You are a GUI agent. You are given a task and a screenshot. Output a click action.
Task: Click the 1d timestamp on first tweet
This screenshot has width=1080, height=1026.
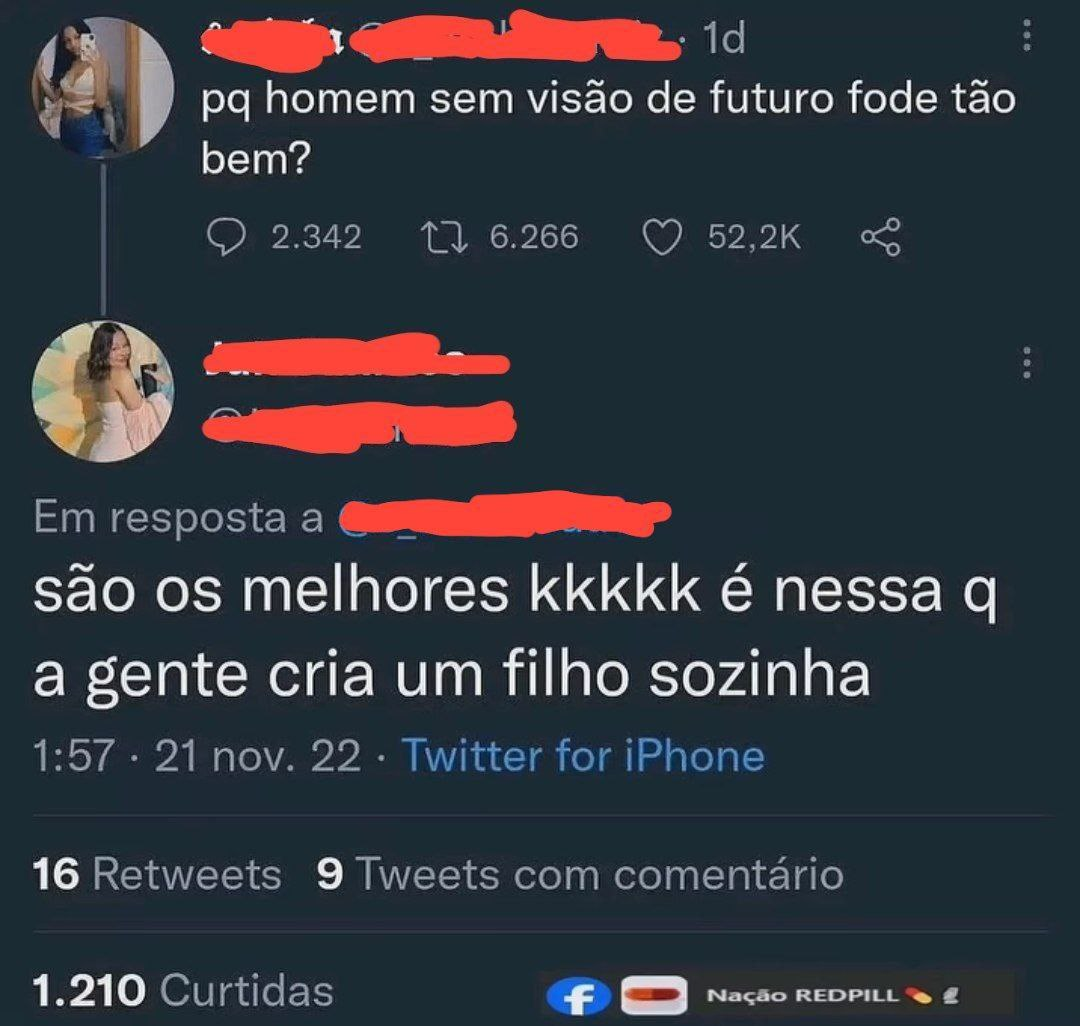coord(725,38)
